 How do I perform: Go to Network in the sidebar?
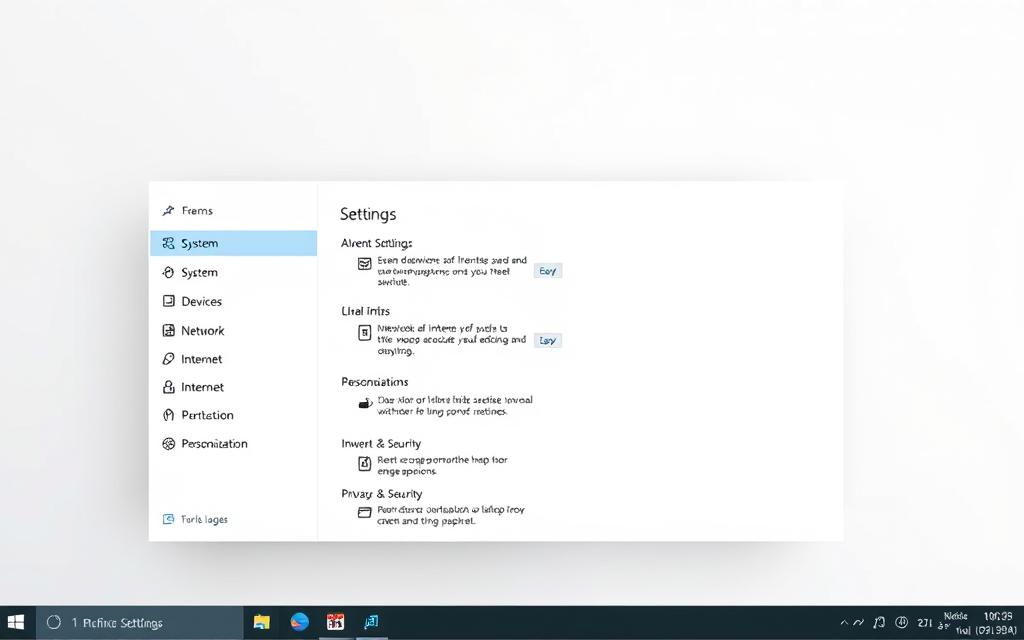point(202,330)
